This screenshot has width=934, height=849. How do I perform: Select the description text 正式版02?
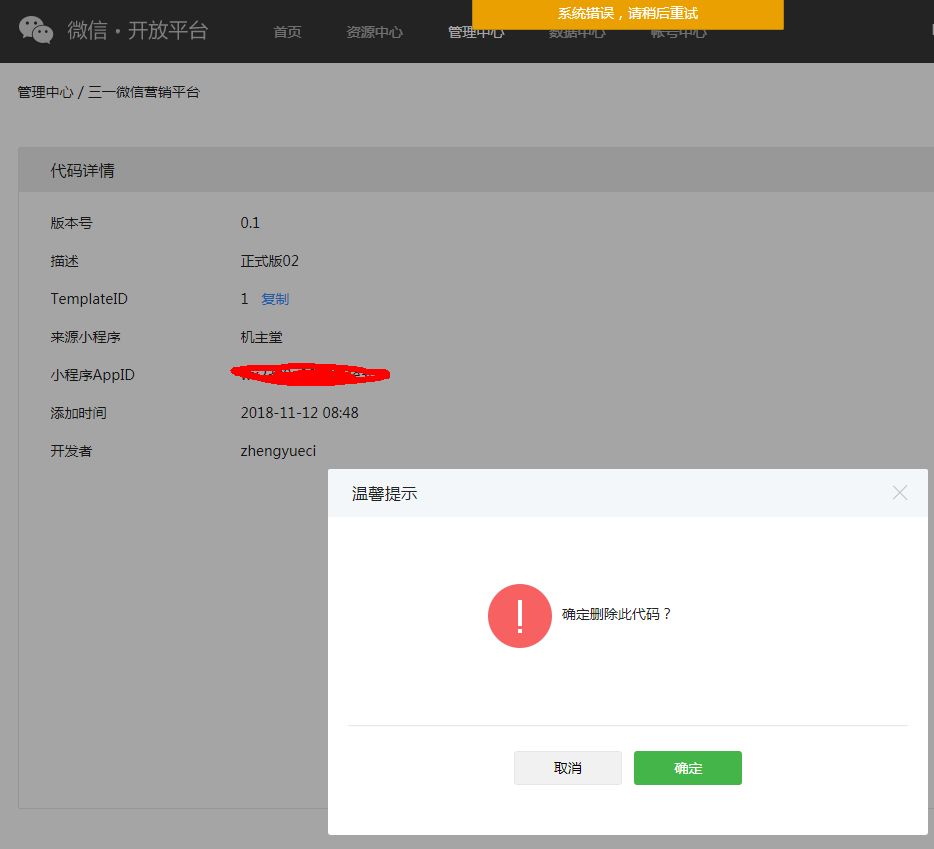tap(269, 261)
